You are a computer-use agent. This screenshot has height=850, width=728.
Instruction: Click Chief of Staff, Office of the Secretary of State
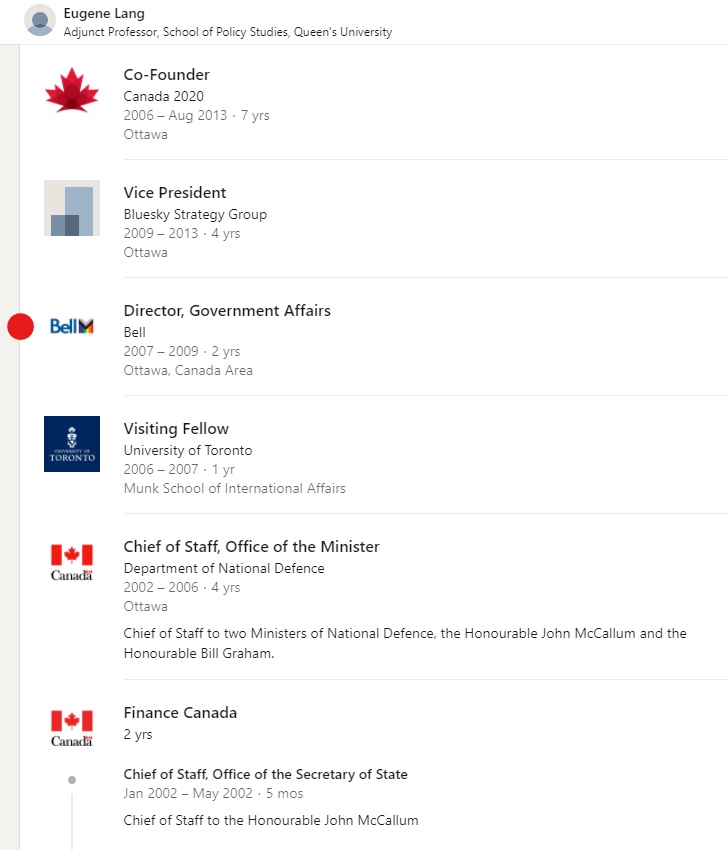click(x=265, y=774)
